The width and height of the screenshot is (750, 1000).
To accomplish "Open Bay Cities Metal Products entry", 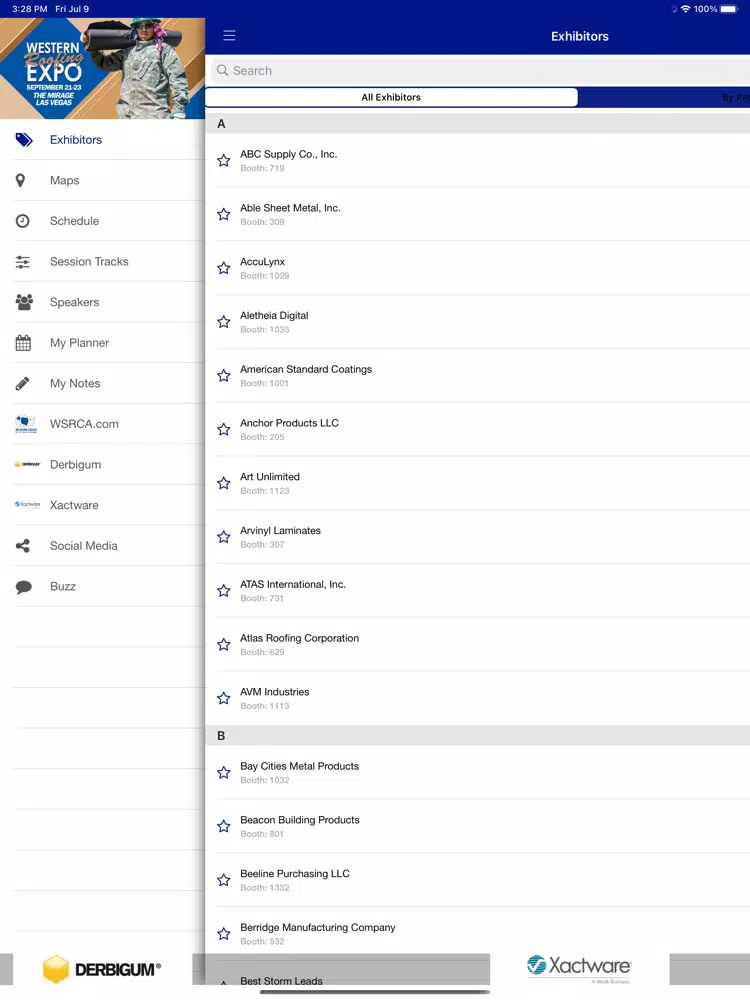I will (x=477, y=773).
